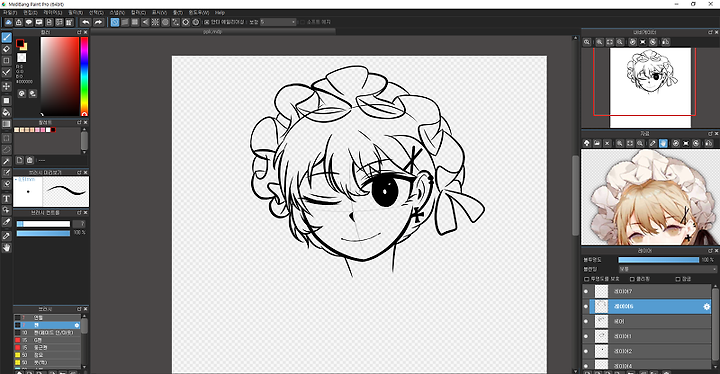The image size is (720, 374).
Task: Select the Lasso selection tool
Action: [x=6, y=149]
